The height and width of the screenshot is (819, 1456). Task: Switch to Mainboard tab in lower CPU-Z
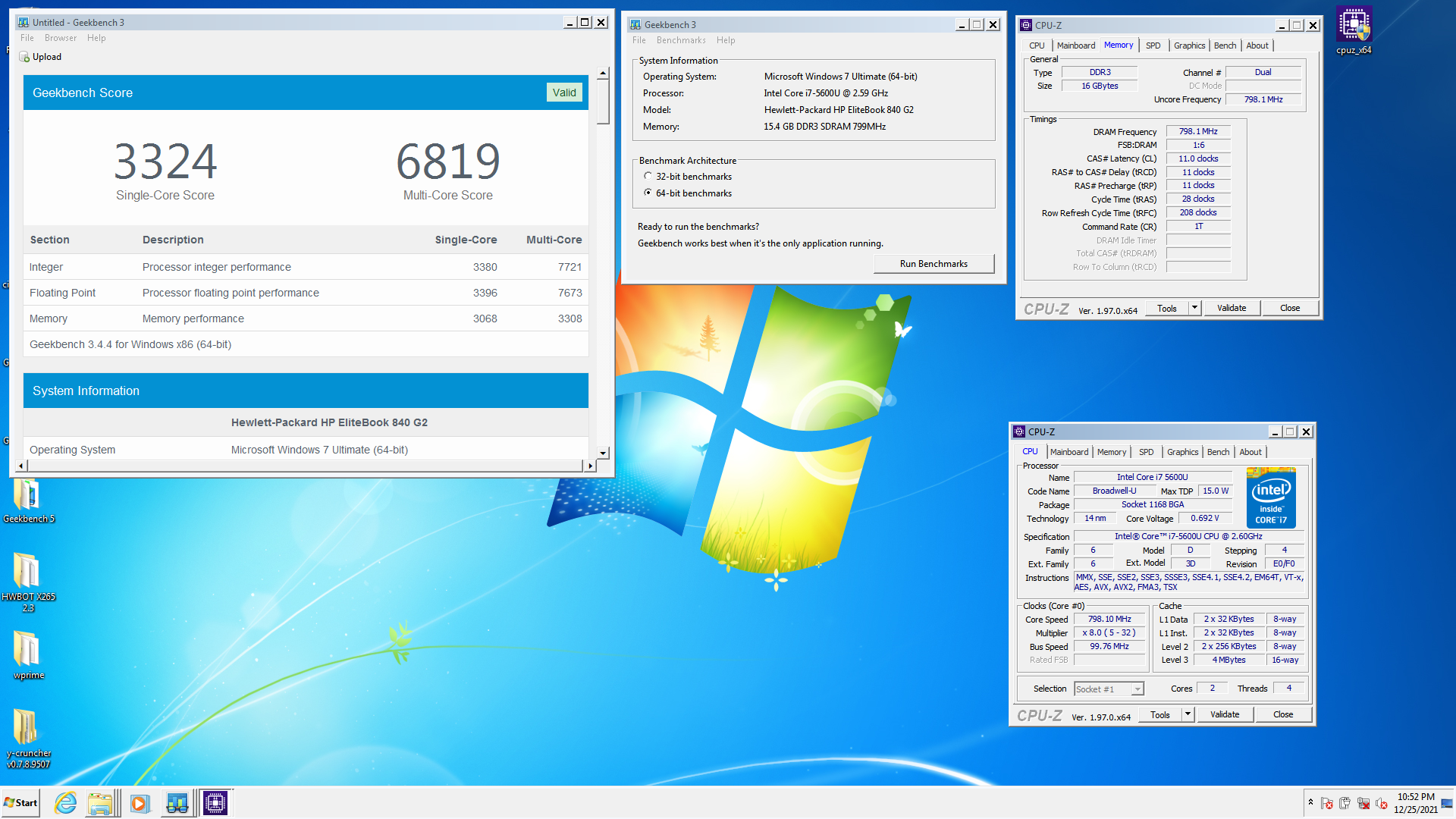(1069, 452)
